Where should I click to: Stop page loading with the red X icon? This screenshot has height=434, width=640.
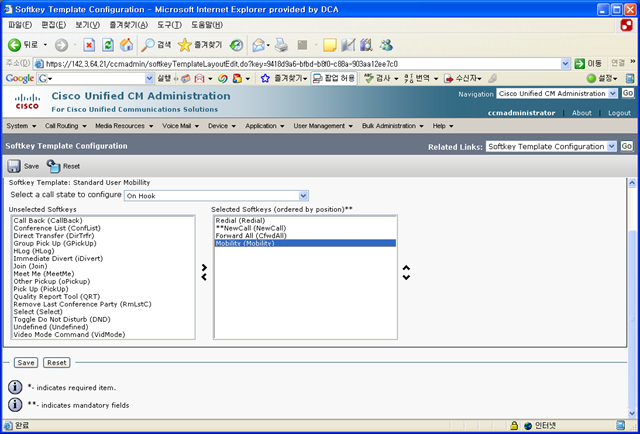coord(89,45)
